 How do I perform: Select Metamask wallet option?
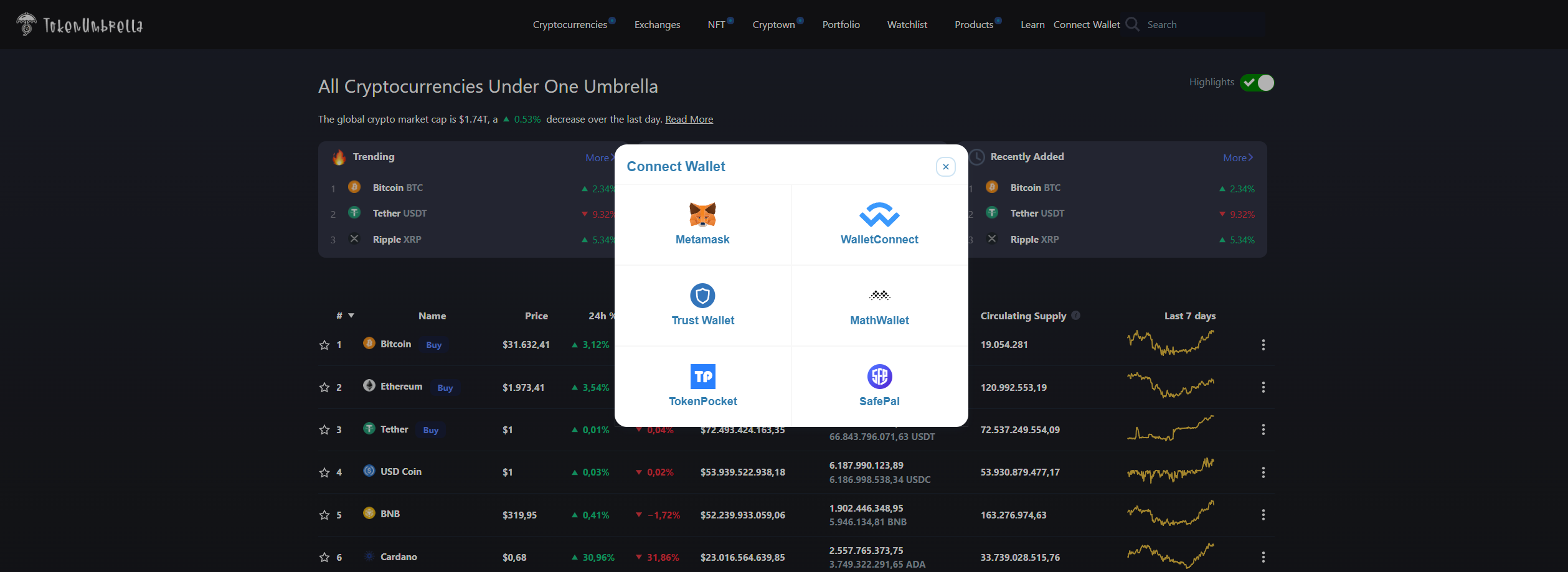(x=702, y=225)
